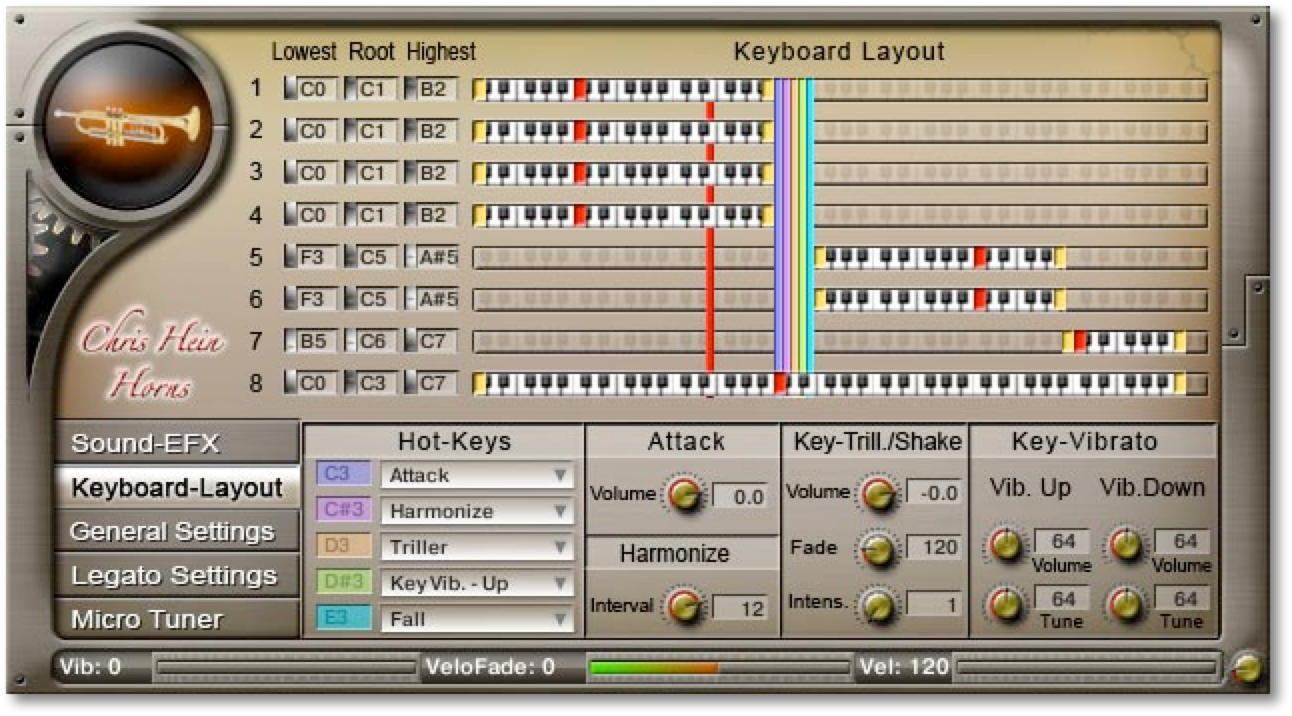The image size is (1292, 716).
Task: Click row 5 Root note field C5
Action: tap(372, 257)
